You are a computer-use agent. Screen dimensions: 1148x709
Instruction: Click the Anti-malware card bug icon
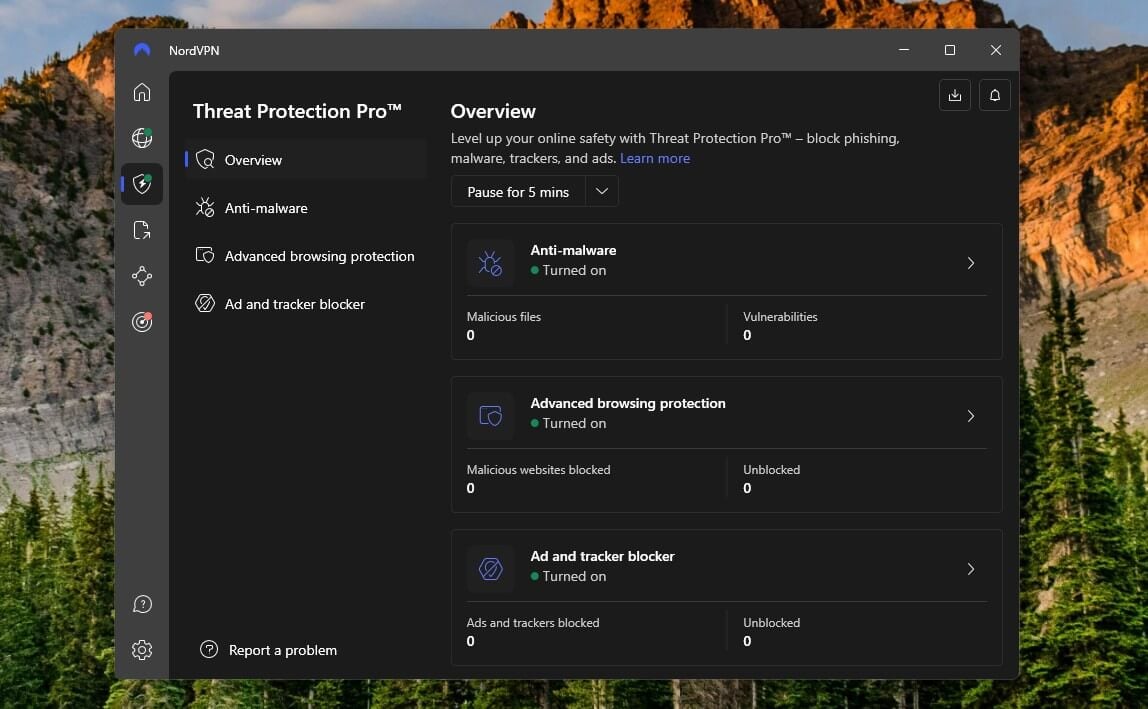490,262
